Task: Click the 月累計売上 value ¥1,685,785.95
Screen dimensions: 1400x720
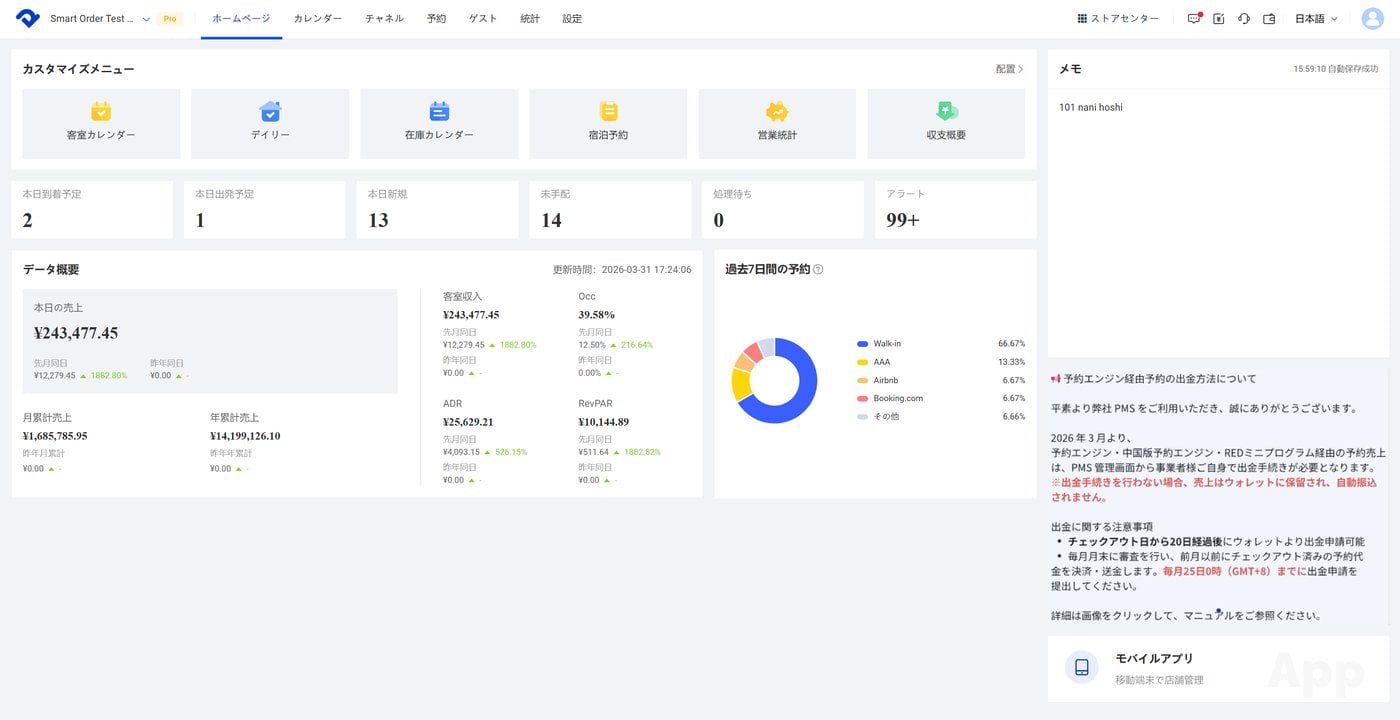Action: pos(55,436)
